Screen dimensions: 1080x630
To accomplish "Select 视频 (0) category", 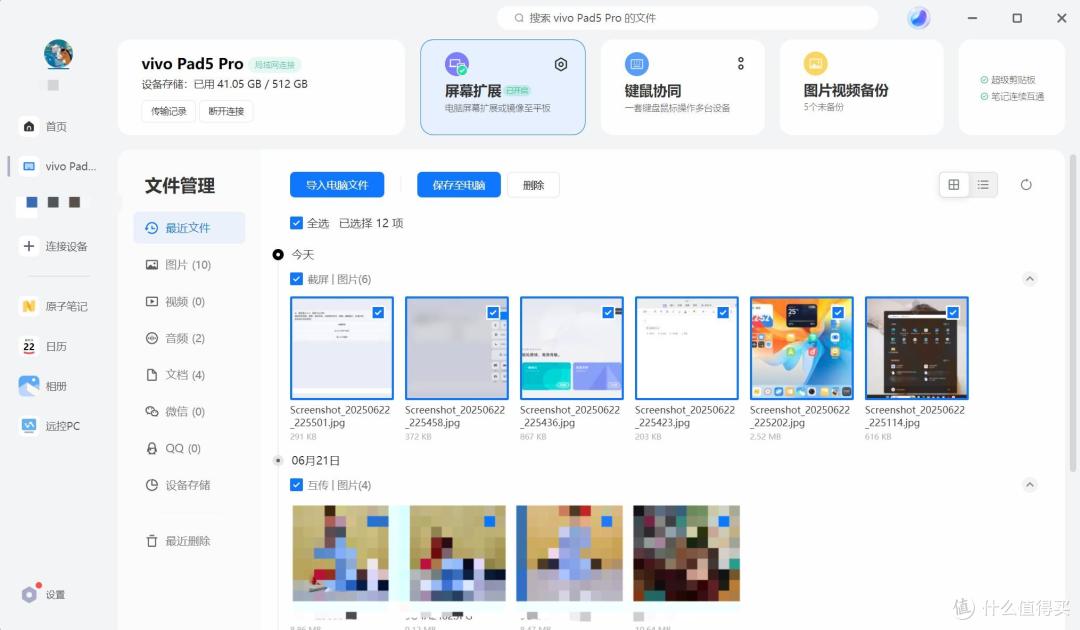I will [x=175, y=302].
